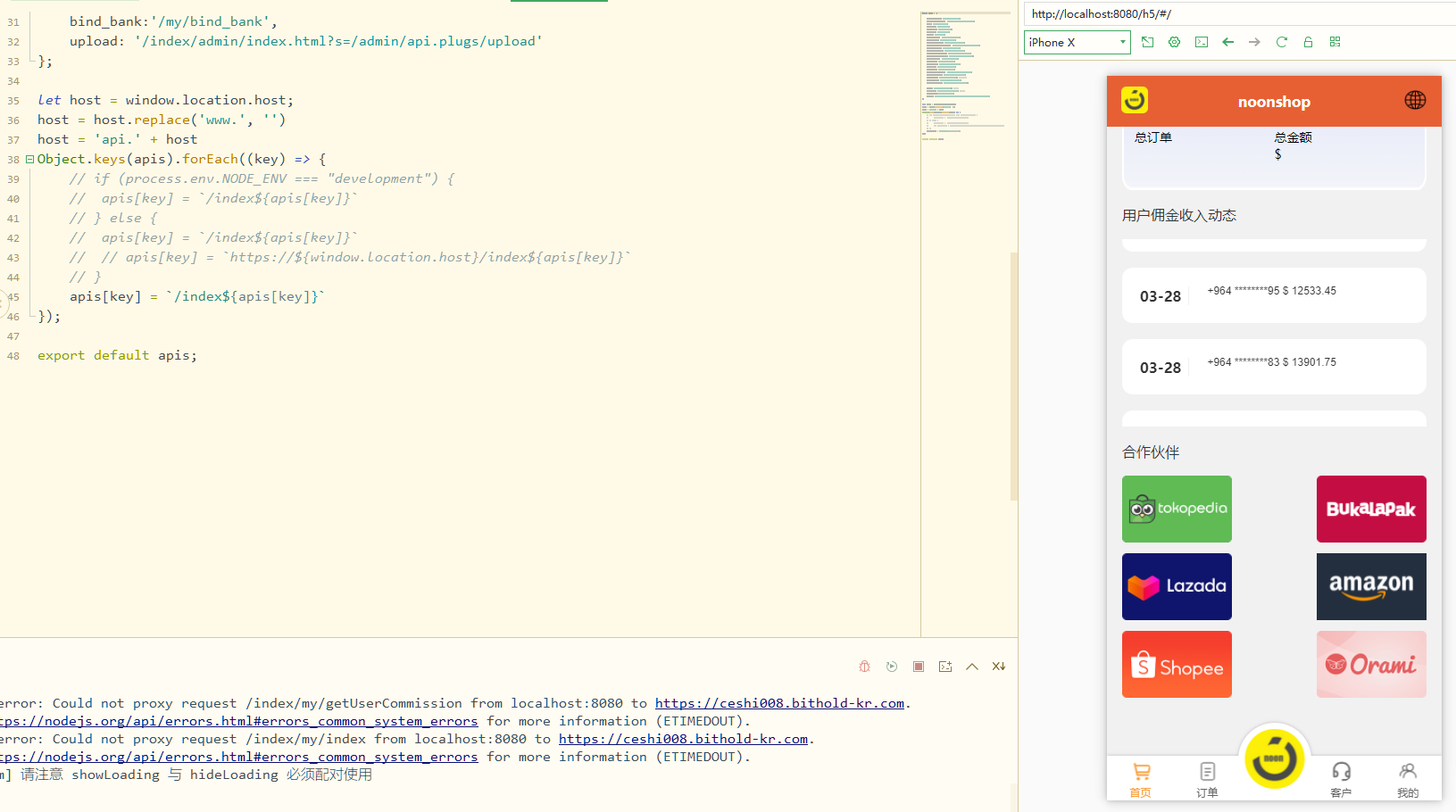Collapse the console panel with the chevron
Viewport: 1456px width, 812px height.
click(x=971, y=667)
